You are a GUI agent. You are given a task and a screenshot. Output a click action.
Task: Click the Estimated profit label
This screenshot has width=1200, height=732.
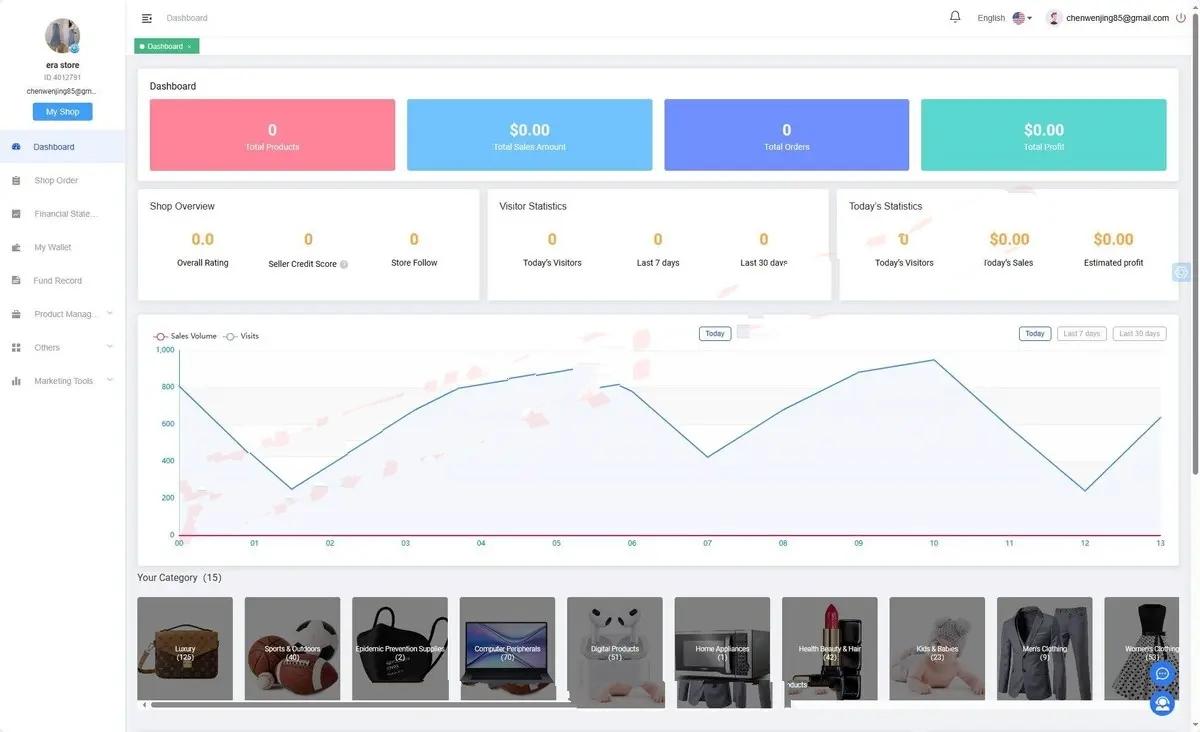[x=1113, y=263]
